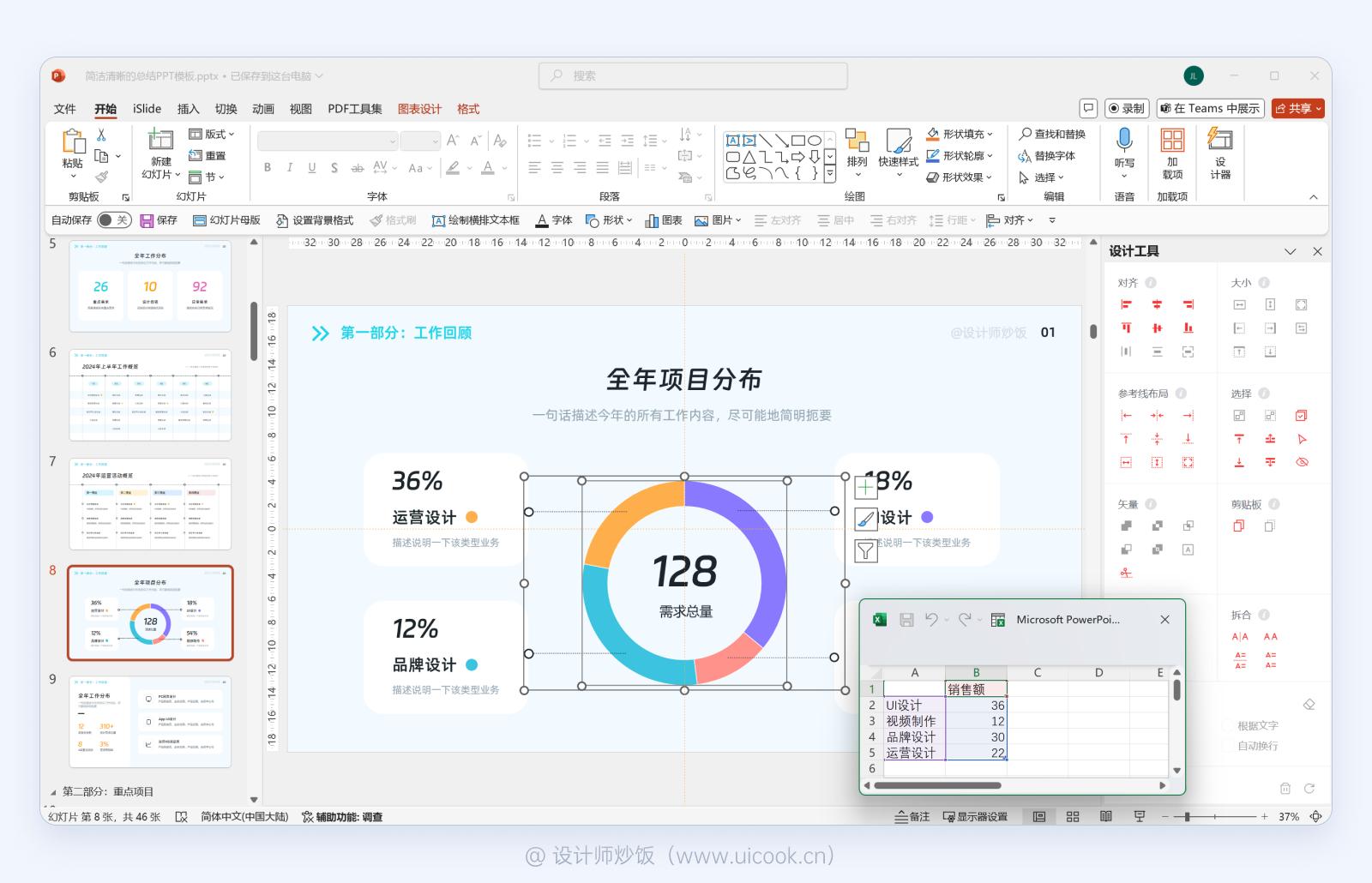Open the File (文件) menu
Image resolution: width=1372 pixels, height=883 pixels.
click(64, 109)
